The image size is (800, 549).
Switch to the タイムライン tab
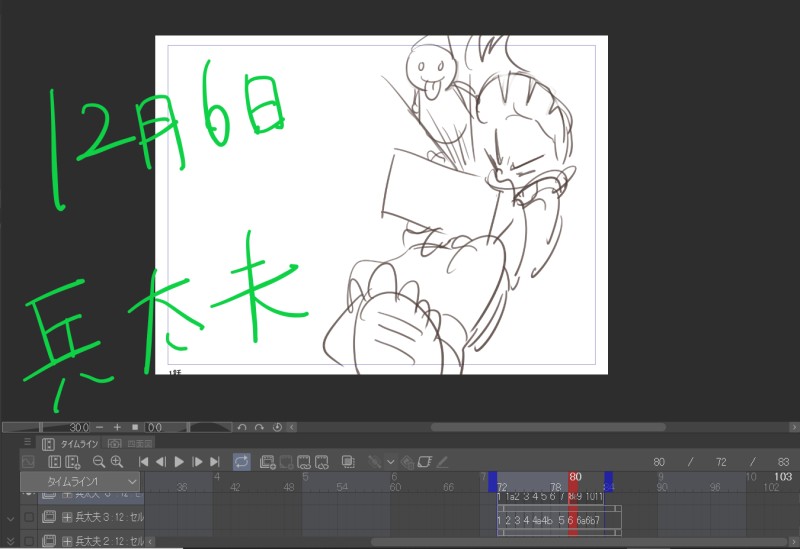[x=70, y=444]
